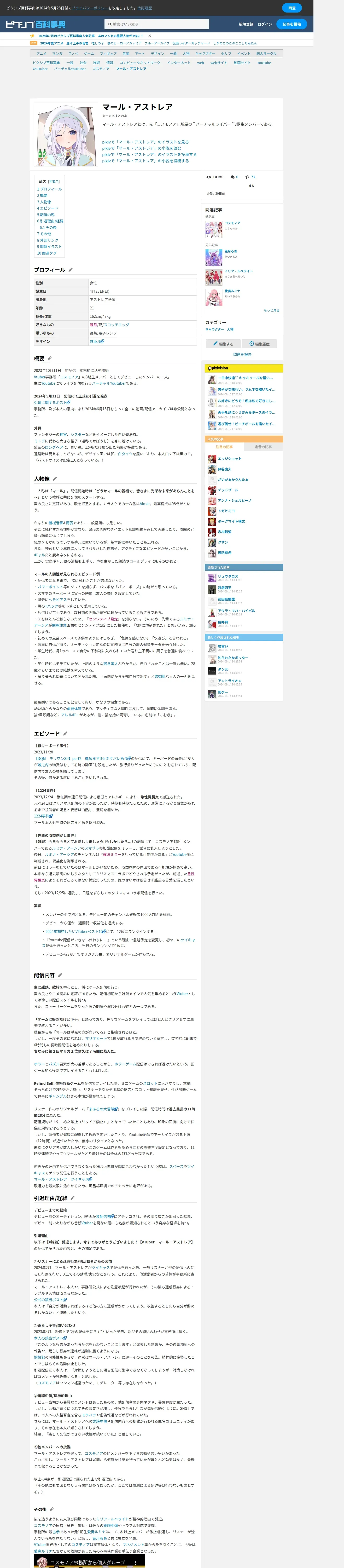Click ログイン in the header
Image resolution: width=344 pixels, height=1568 pixels.
point(265,24)
